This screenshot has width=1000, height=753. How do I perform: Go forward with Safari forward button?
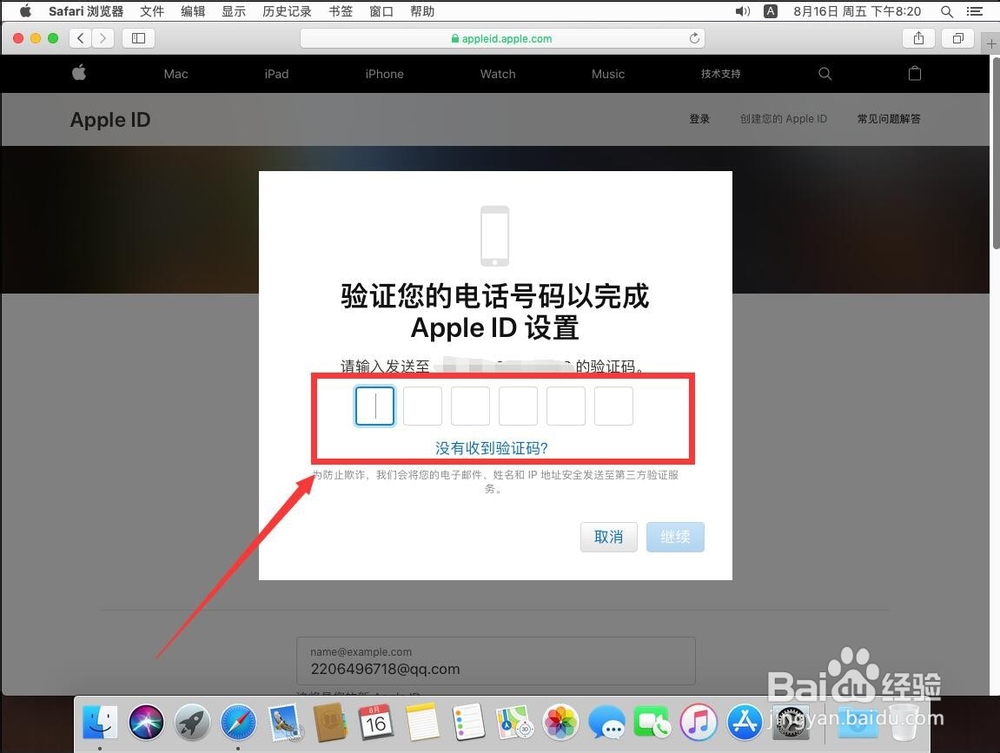(103, 38)
